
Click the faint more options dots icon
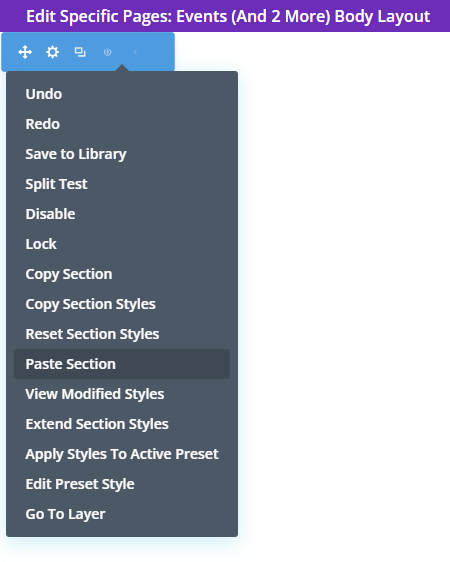coord(135,52)
